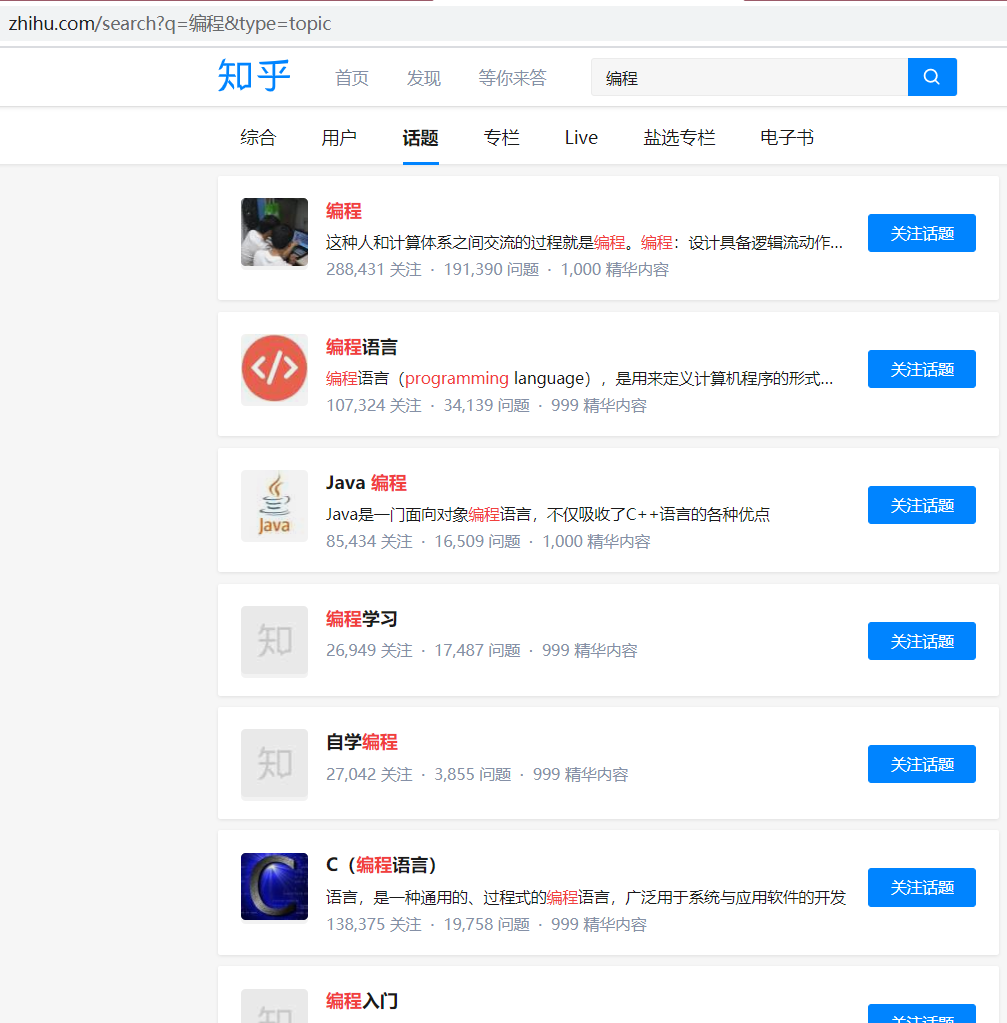Viewport: 1007px width, 1023px height.
Task: Click the Java 编程 description line
Action: (548, 514)
